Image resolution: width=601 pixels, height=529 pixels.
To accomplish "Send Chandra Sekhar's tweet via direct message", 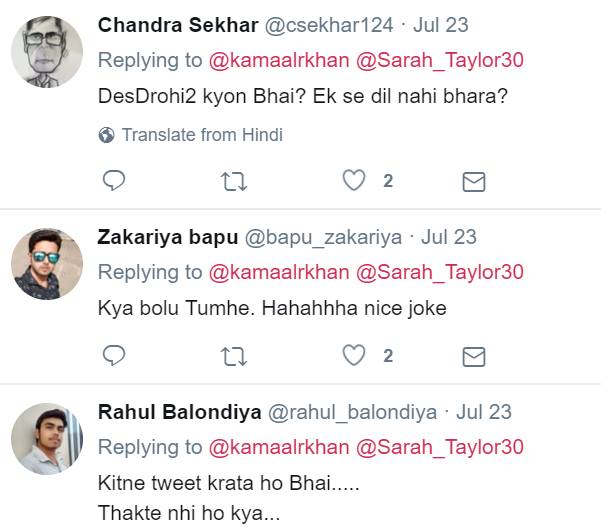I will [x=473, y=181].
